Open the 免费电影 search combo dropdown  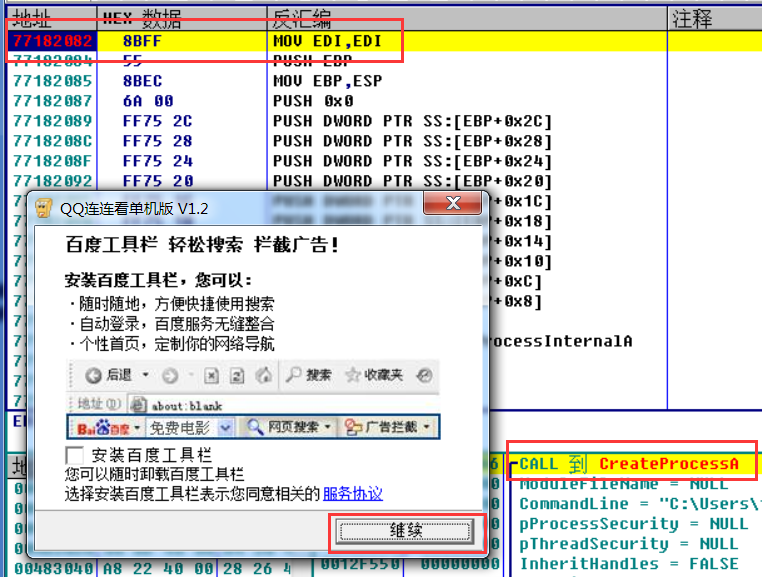225,428
